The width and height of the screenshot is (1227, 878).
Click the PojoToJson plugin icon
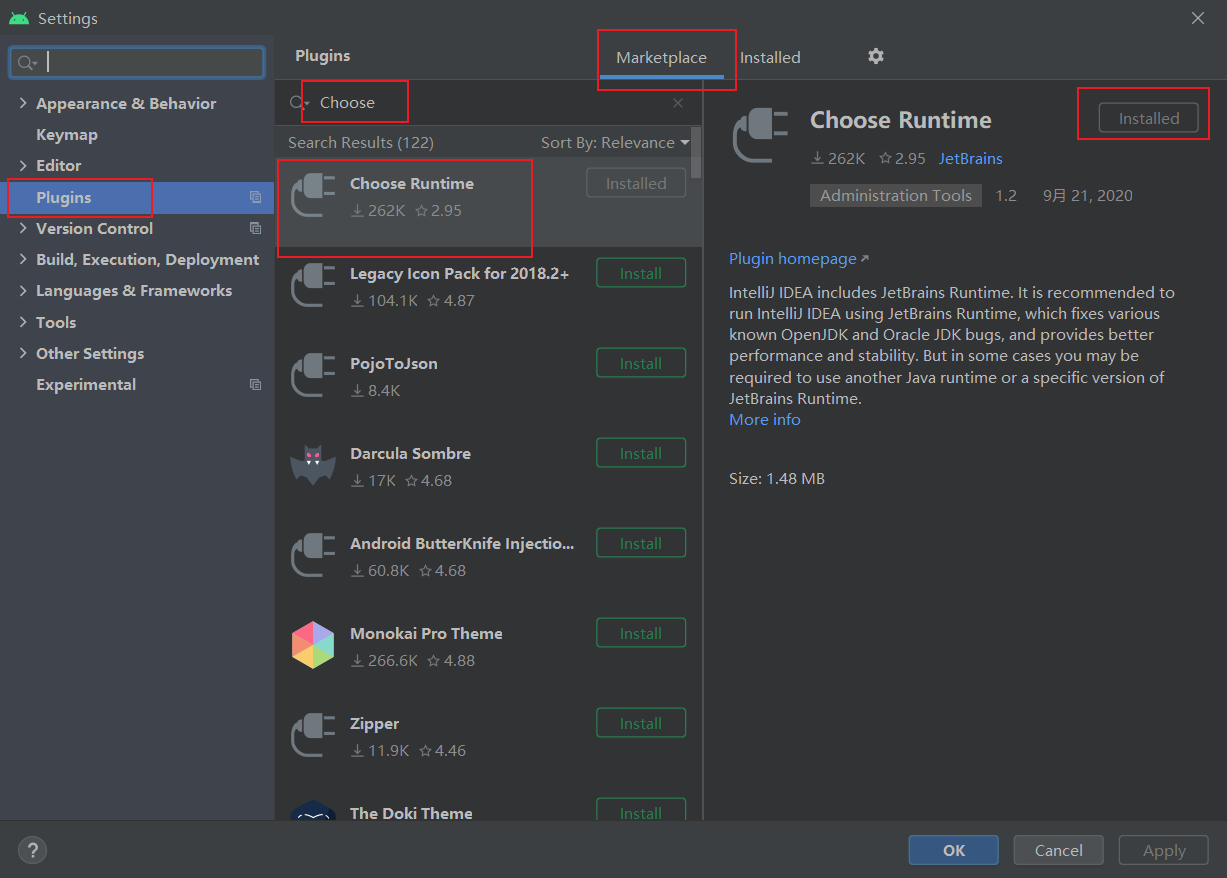point(313,375)
